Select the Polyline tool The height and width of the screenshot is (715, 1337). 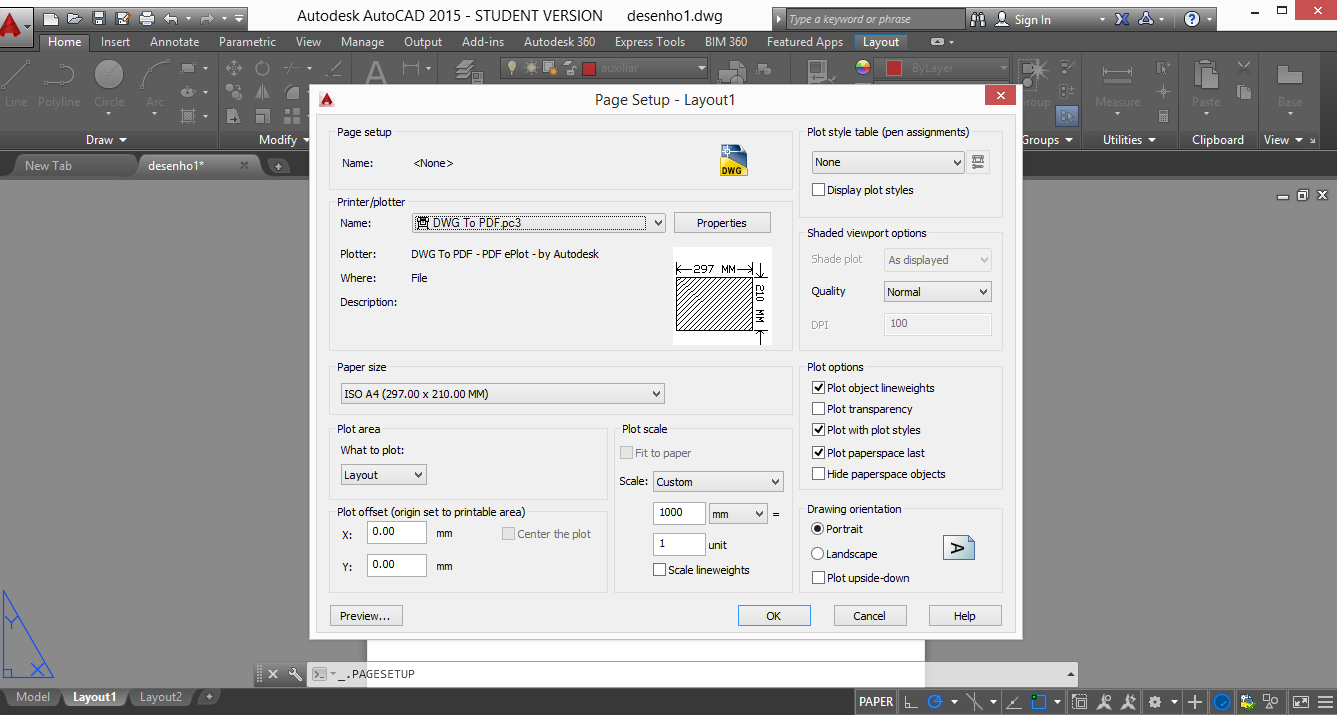coord(59,85)
